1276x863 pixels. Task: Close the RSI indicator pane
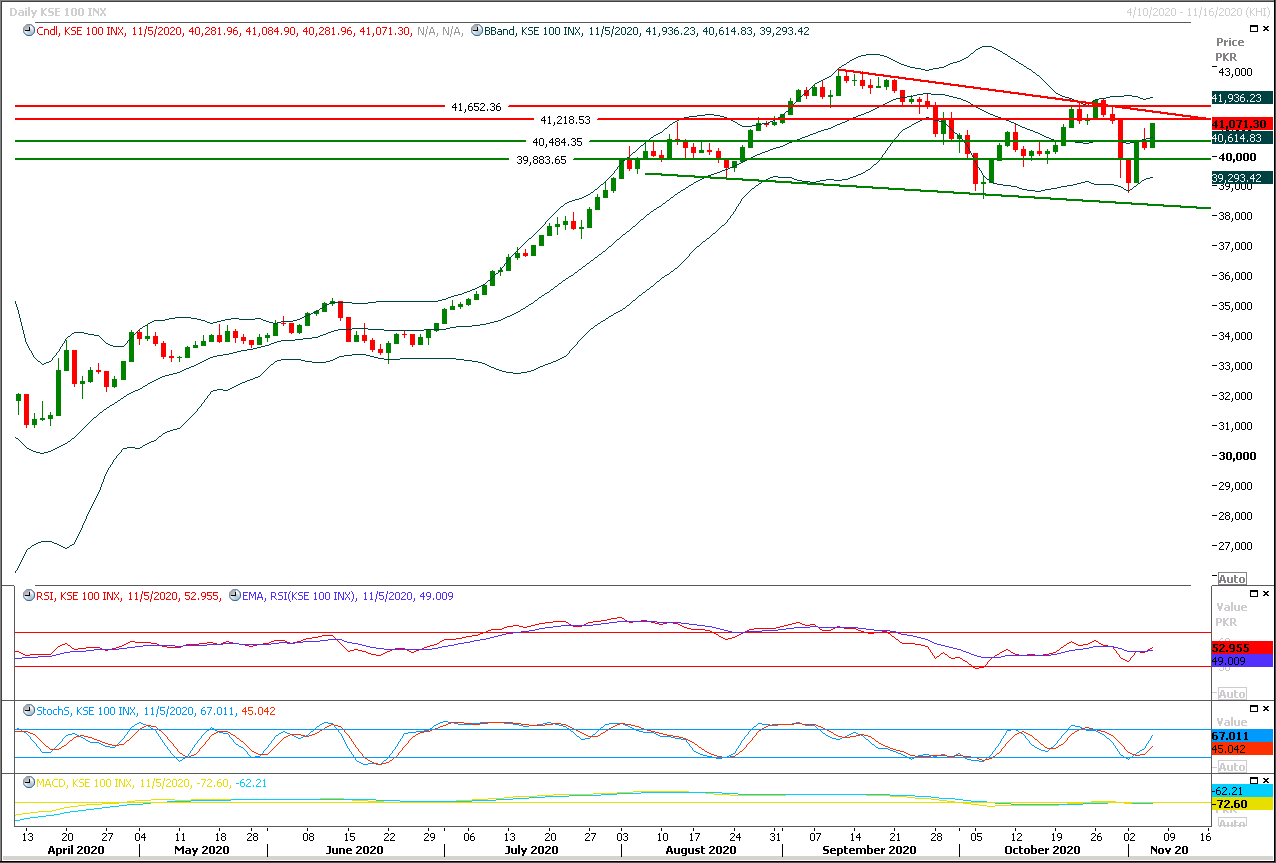[x=1267, y=593]
